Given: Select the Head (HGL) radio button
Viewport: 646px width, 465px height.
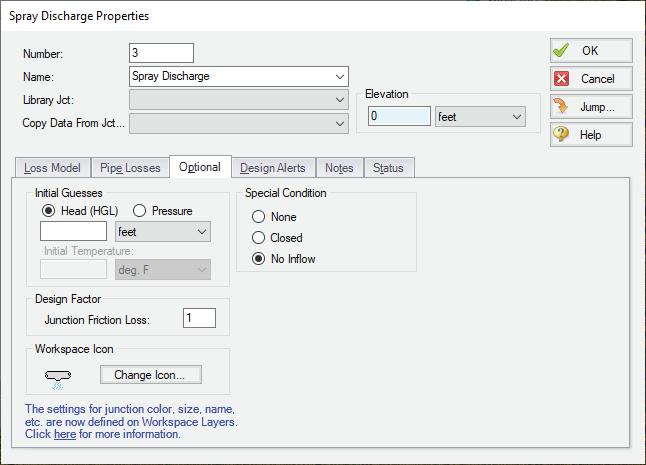Looking at the screenshot, I should [48, 211].
